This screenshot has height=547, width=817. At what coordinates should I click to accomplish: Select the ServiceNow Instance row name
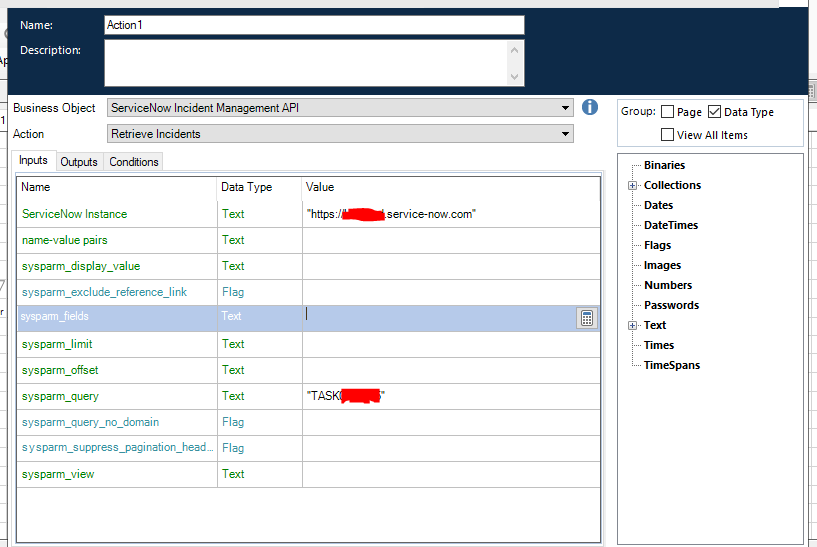coord(75,214)
